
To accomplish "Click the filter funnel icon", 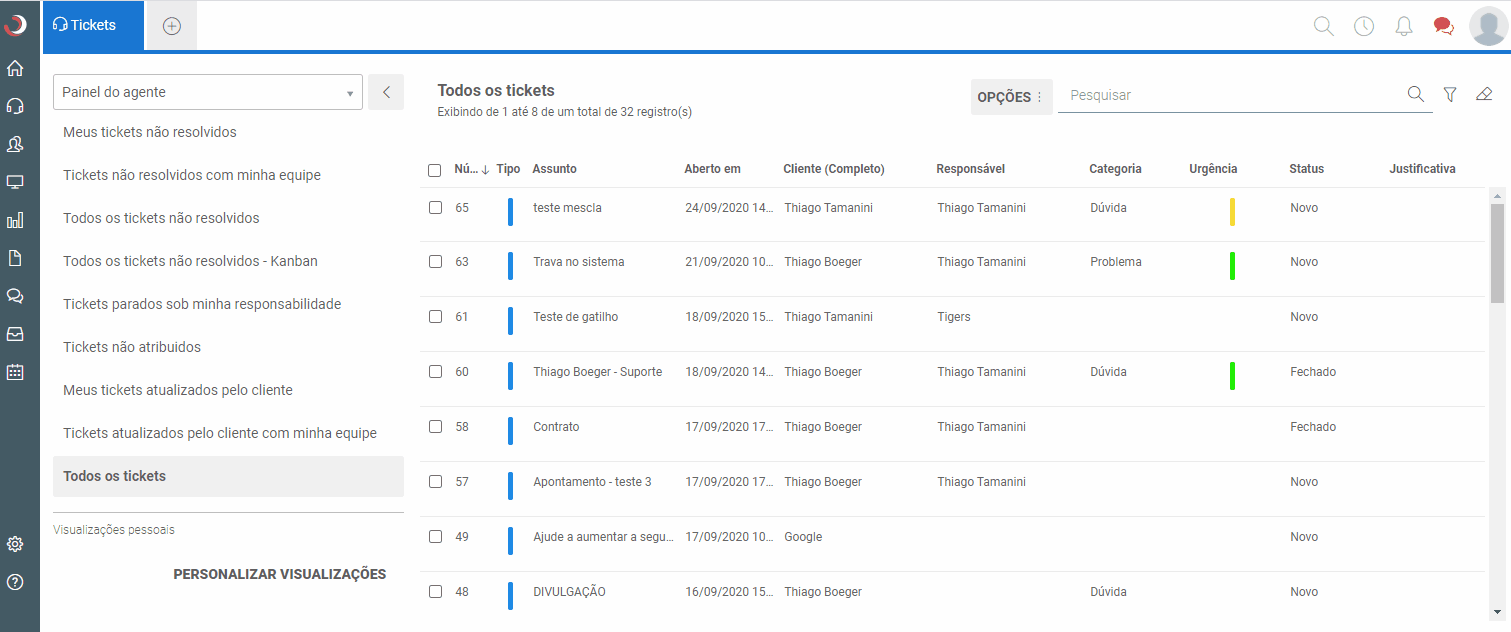I will click(x=1450, y=94).
